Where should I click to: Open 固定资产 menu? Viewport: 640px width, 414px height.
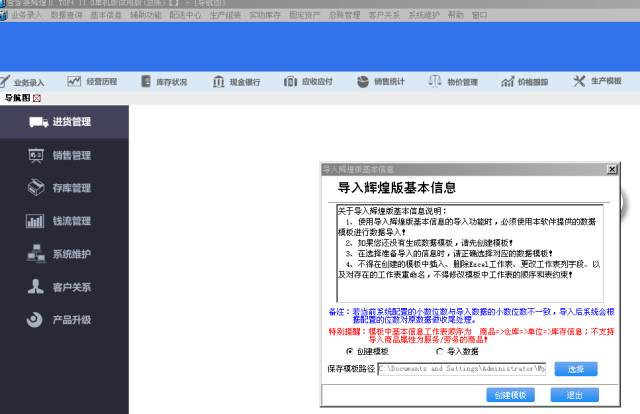[x=304, y=15]
